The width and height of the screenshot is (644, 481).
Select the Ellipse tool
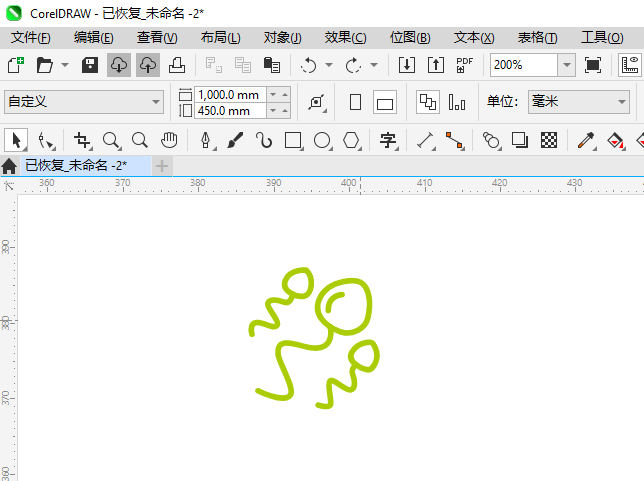tap(322, 140)
